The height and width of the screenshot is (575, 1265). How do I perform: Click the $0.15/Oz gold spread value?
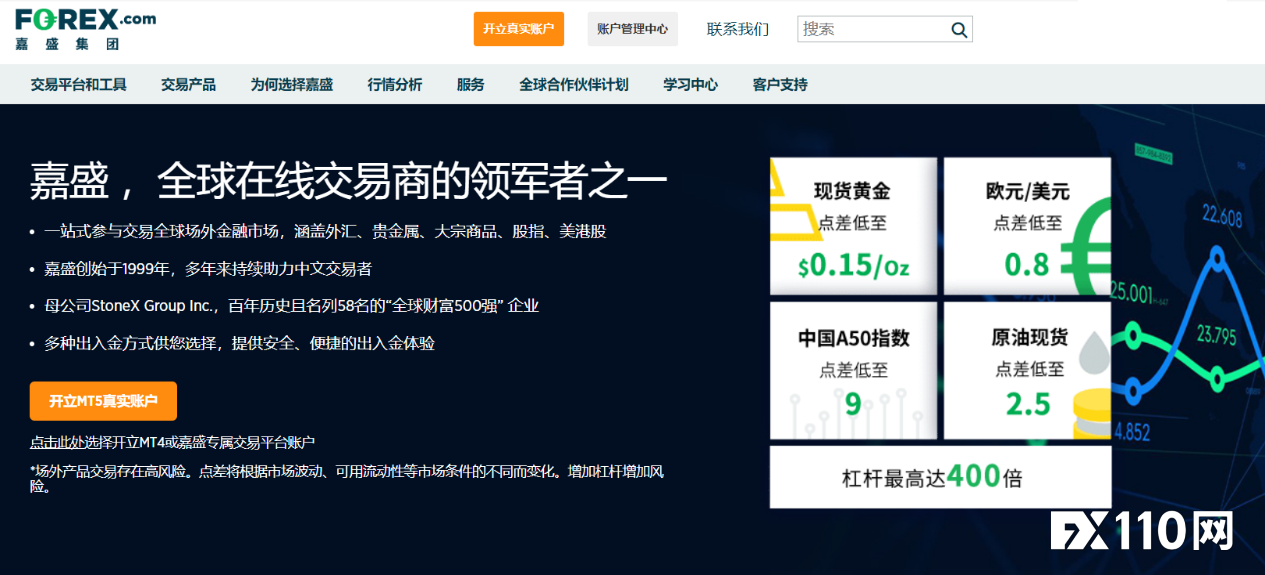(853, 265)
